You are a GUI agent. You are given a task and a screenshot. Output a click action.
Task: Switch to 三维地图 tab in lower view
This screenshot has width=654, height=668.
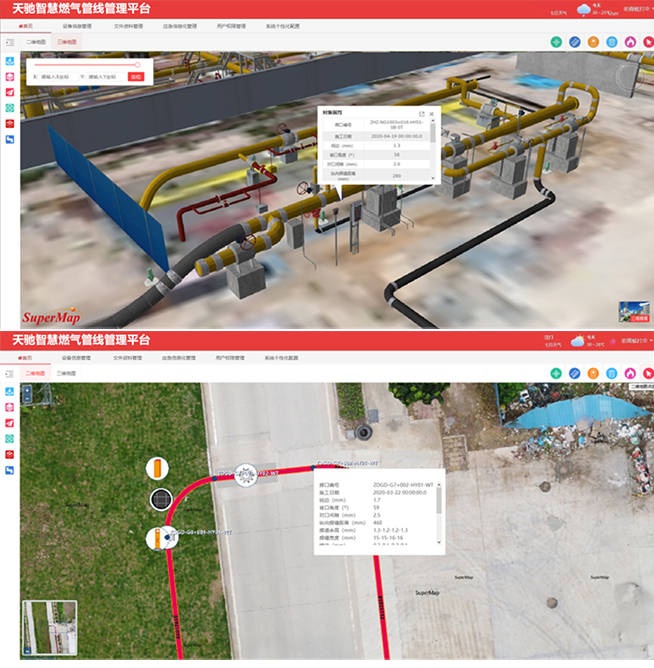(x=67, y=372)
